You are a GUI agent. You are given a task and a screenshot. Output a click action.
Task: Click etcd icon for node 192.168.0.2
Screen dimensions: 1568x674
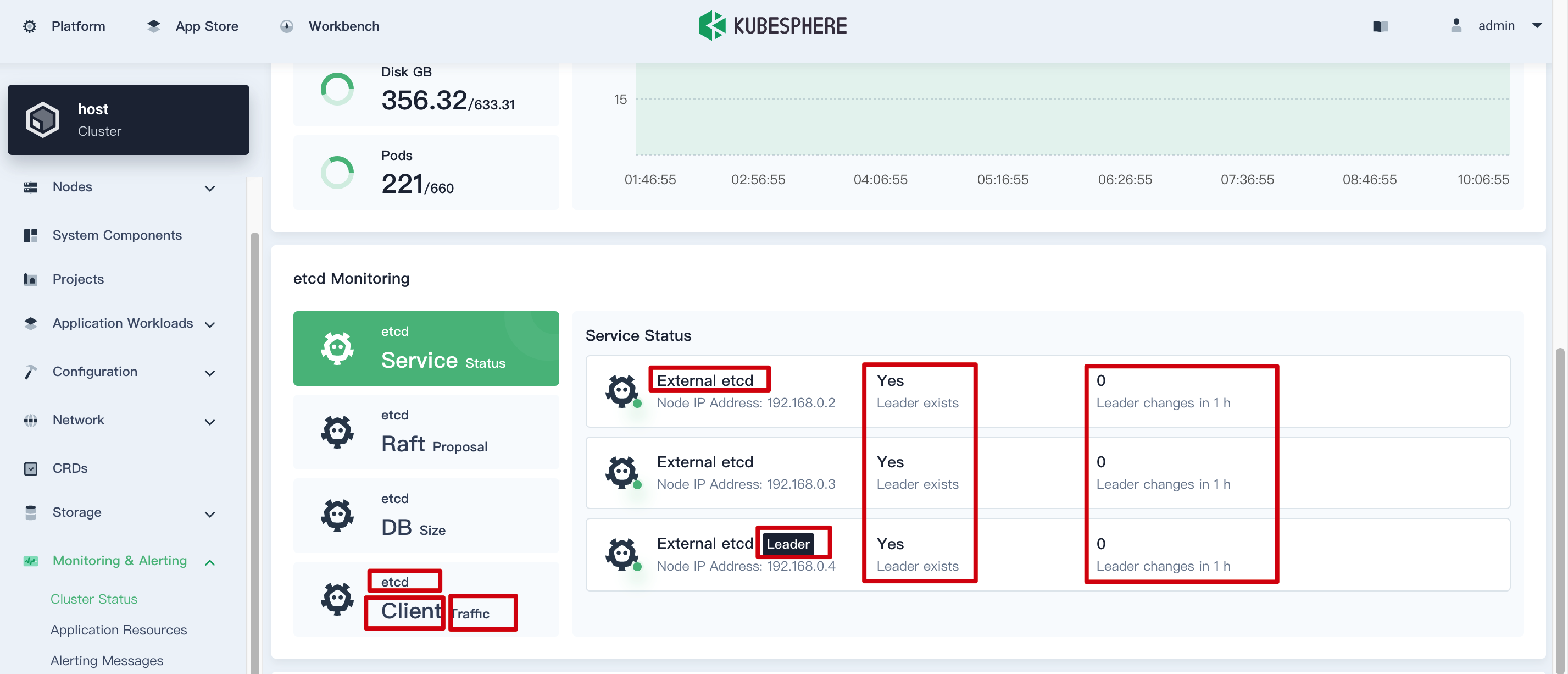(x=621, y=391)
